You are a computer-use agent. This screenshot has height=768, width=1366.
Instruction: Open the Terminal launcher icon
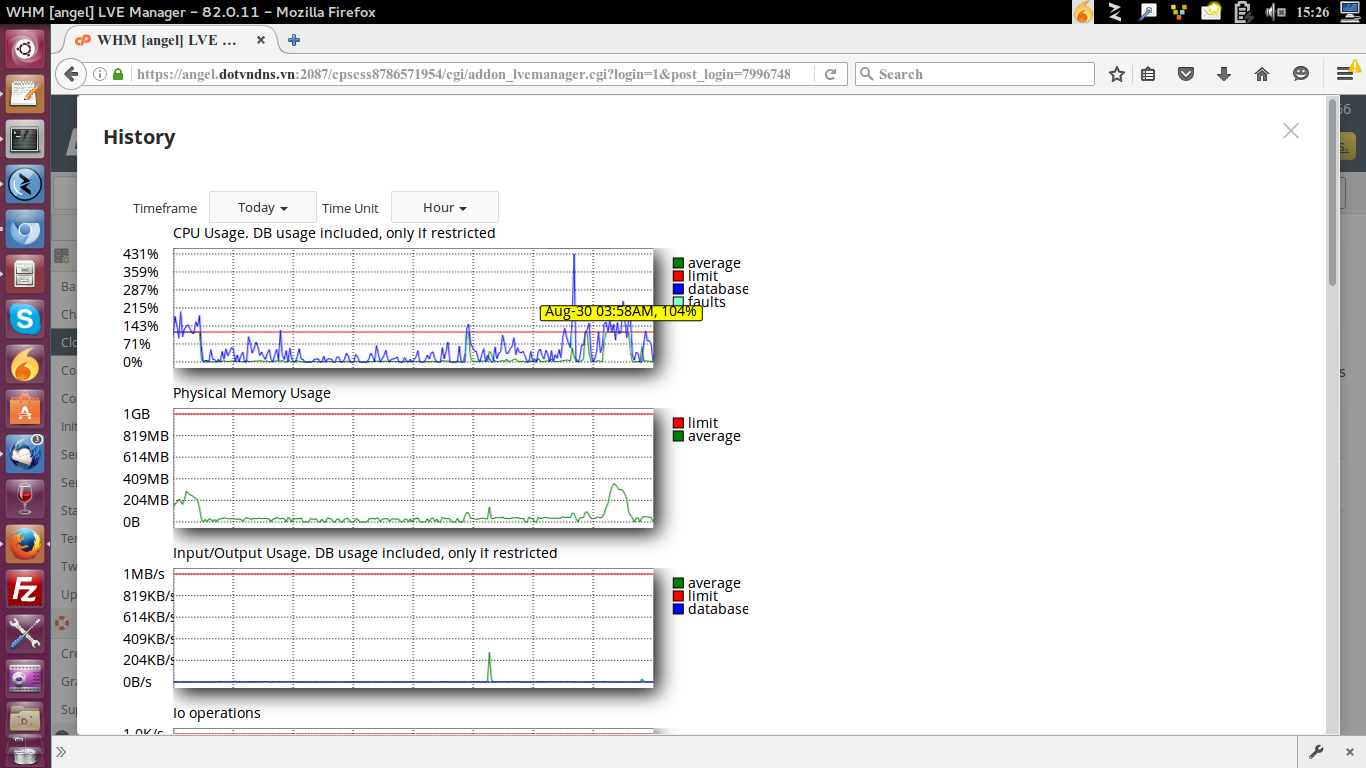(x=25, y=139)
